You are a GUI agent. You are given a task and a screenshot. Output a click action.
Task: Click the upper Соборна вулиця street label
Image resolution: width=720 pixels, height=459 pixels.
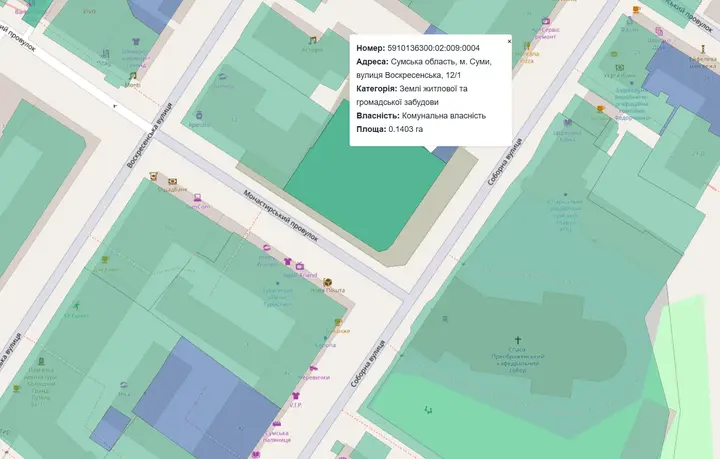point(505,162)
